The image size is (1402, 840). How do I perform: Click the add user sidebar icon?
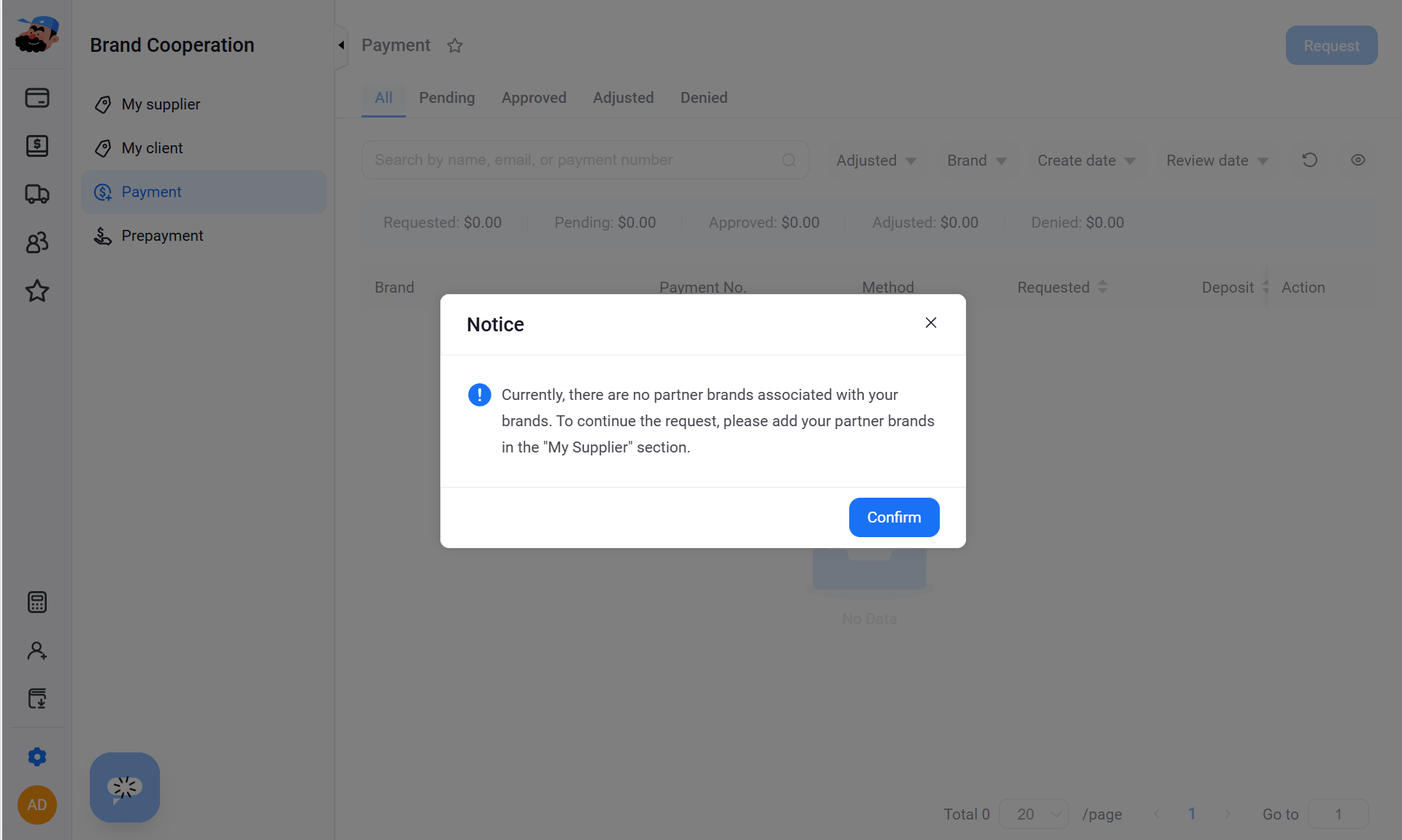point(37,650)
